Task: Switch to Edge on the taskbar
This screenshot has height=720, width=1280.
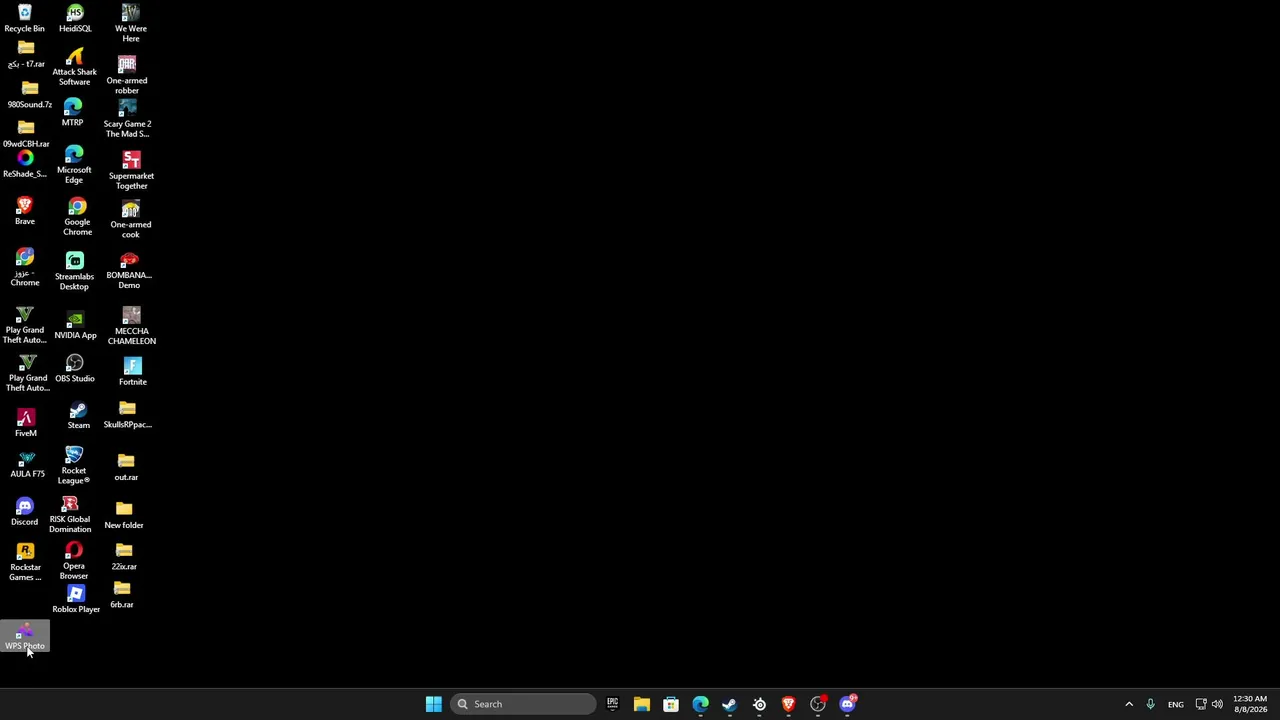Action: tap(700, 704)
